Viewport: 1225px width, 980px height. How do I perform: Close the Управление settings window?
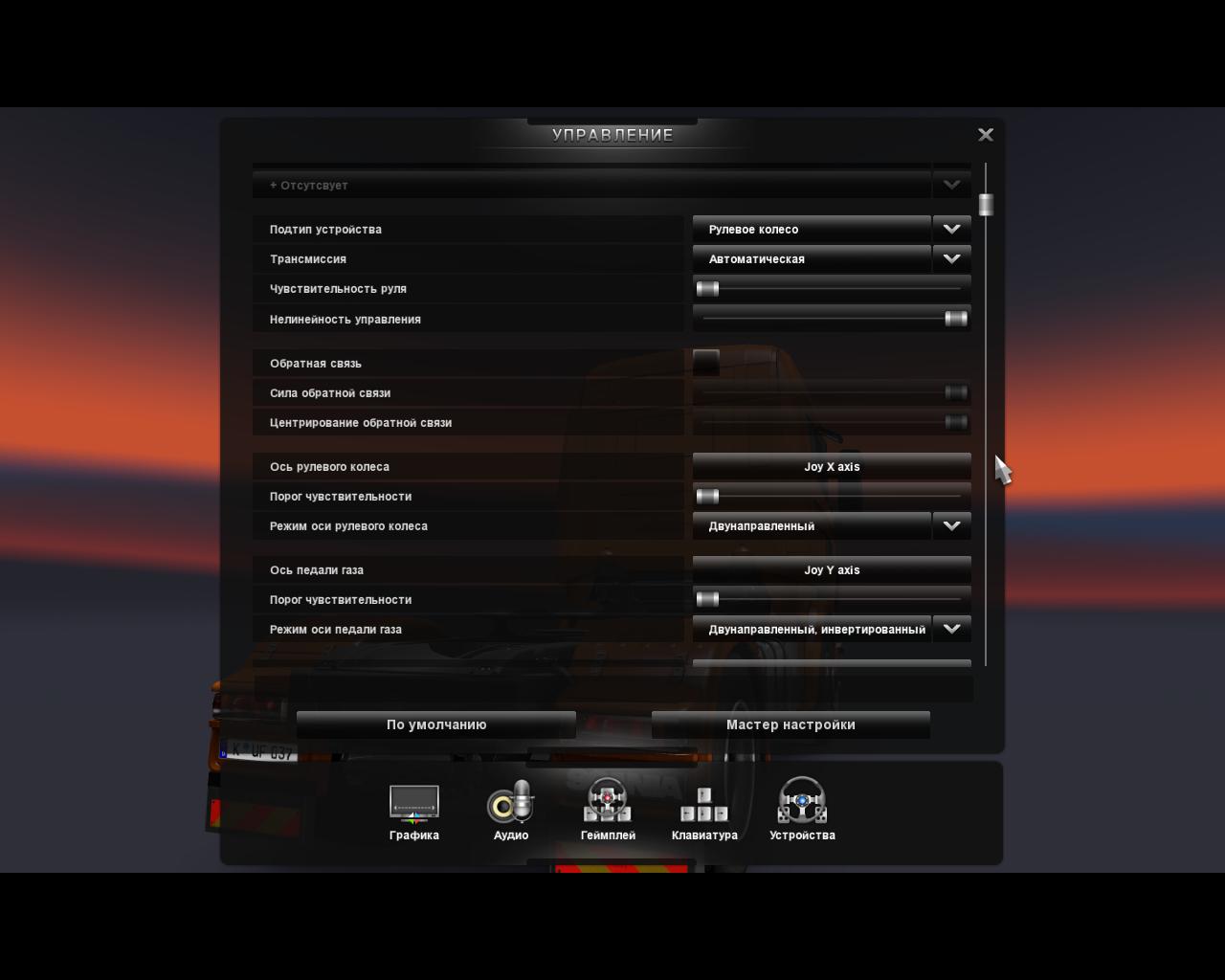[x=986, y=135]
